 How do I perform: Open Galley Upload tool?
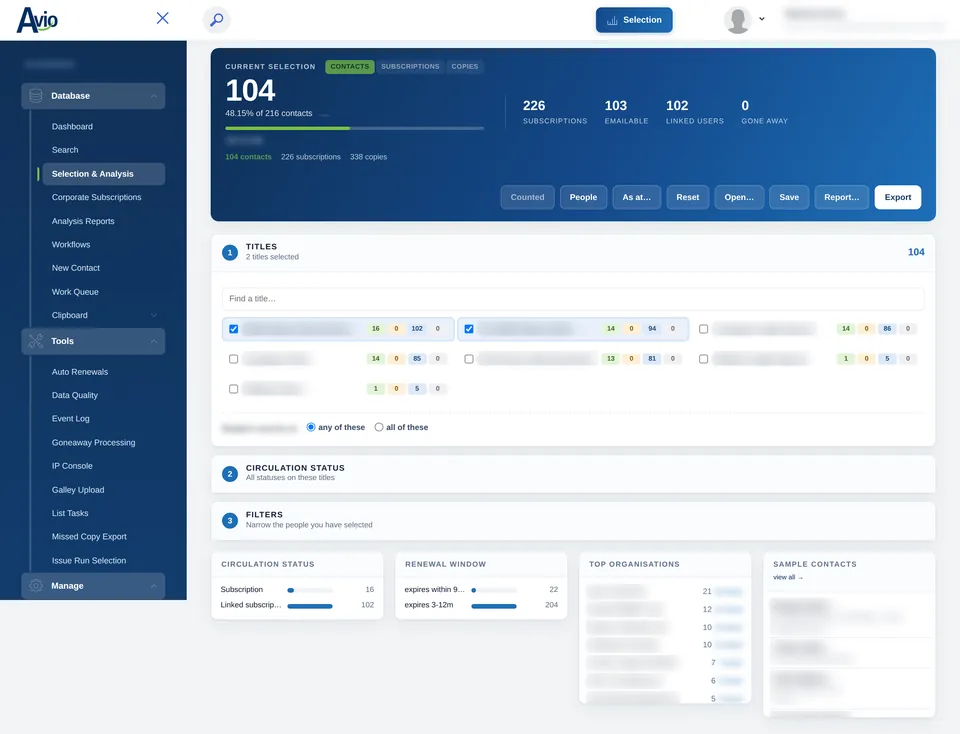coord(78,490)
